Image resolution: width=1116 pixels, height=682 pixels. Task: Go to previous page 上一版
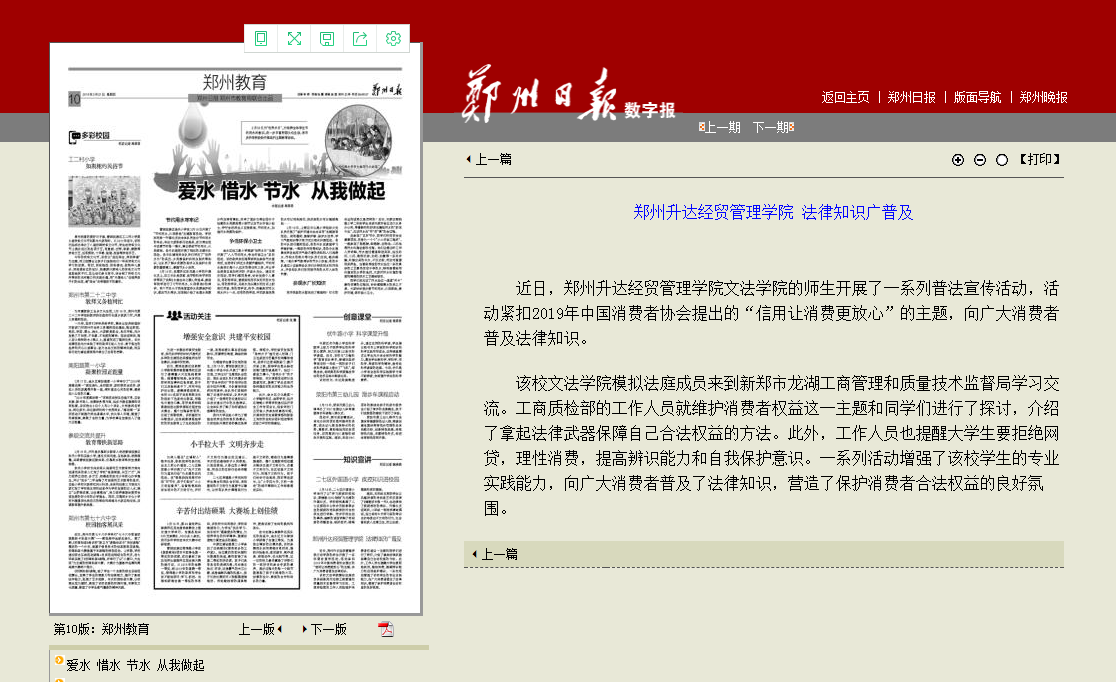pyautogui.click(x=259, y=629)
